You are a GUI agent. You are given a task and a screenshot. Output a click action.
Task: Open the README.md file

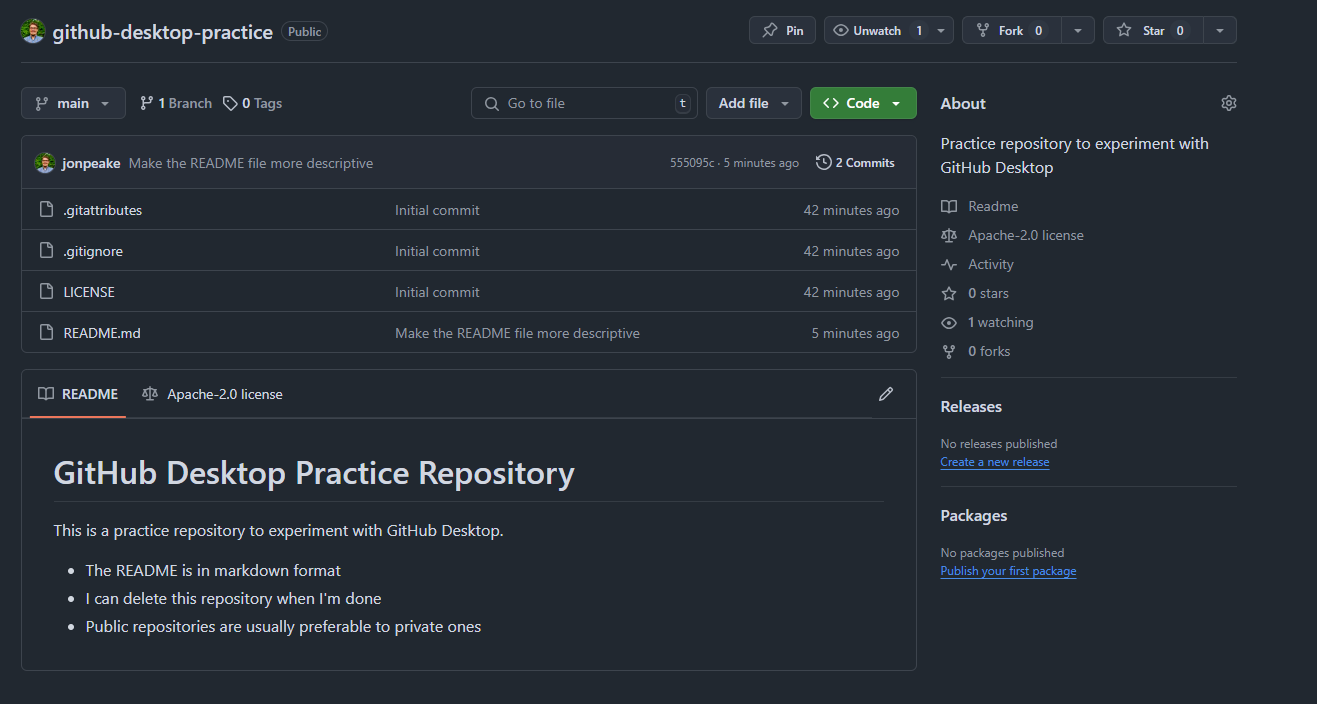[x=102, y=333]
